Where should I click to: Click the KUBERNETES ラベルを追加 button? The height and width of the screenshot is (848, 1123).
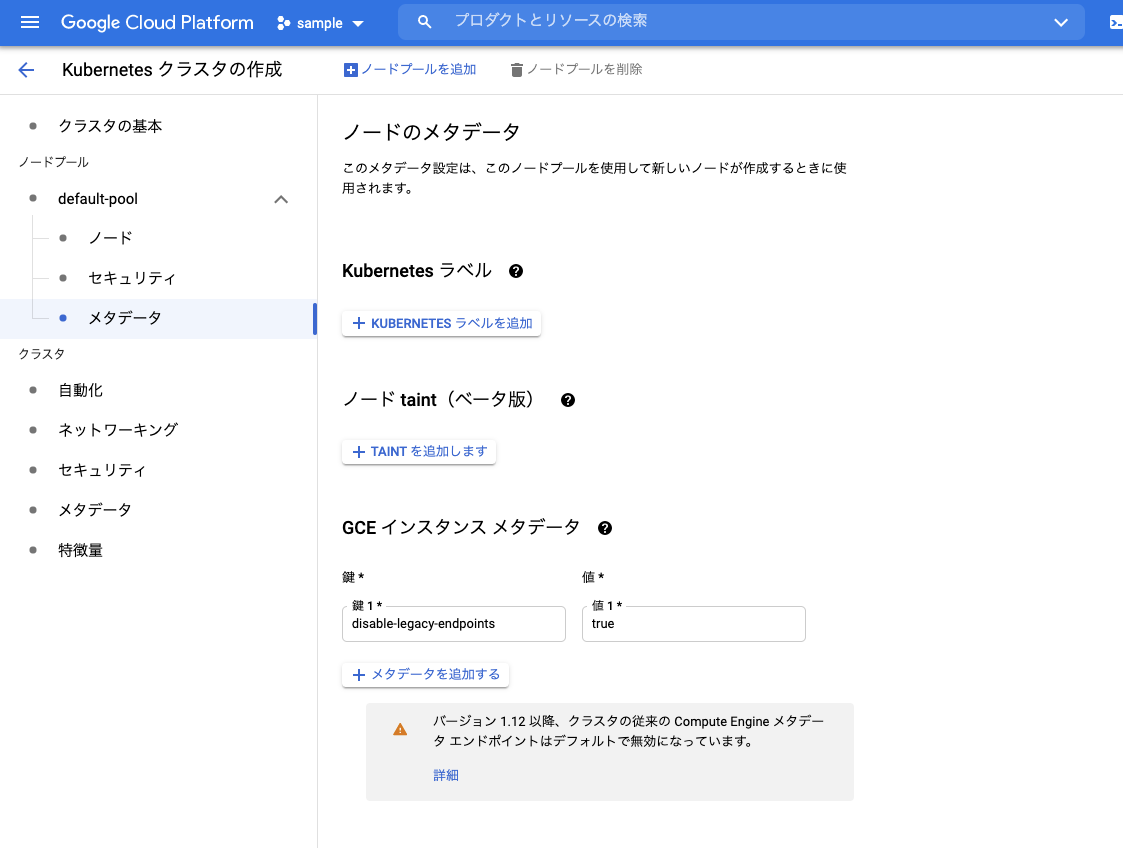[441, 323]
